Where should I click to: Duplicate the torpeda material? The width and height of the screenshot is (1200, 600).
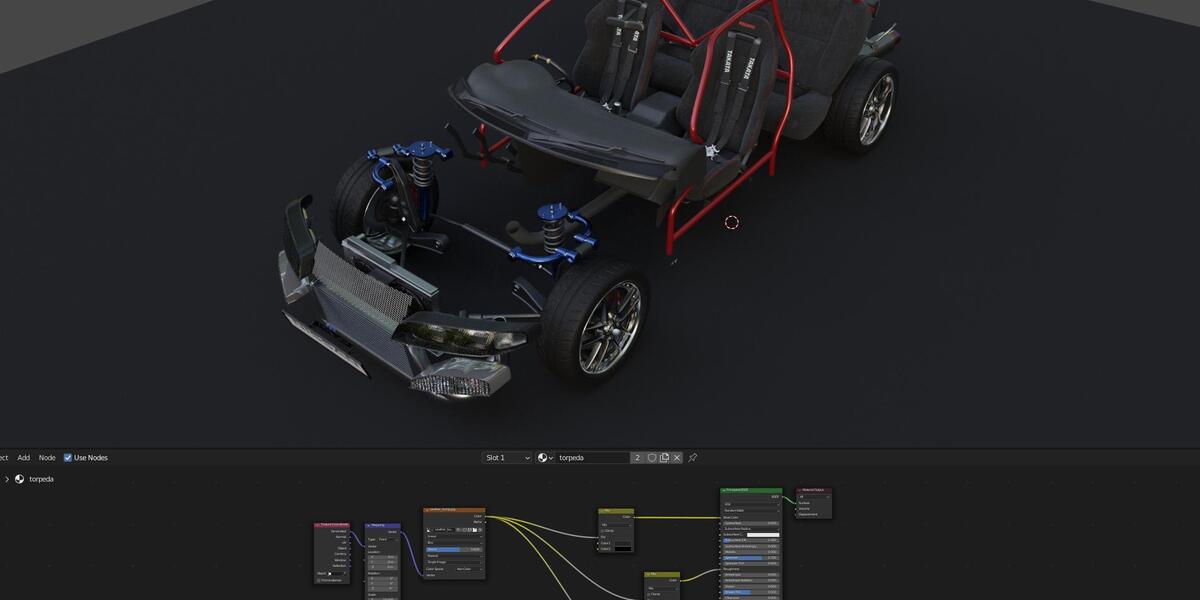664,457
